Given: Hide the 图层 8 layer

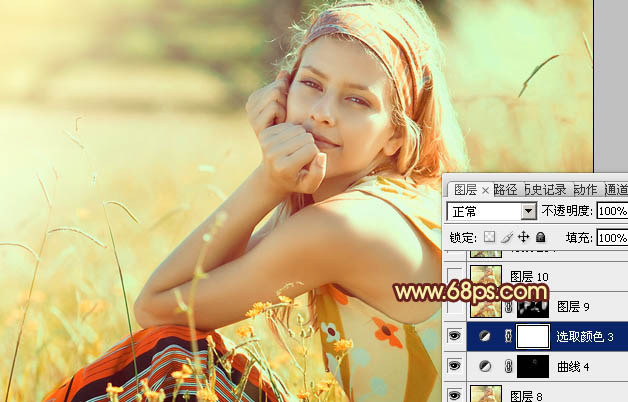Looking at the screenshot, I should [454, 395].
